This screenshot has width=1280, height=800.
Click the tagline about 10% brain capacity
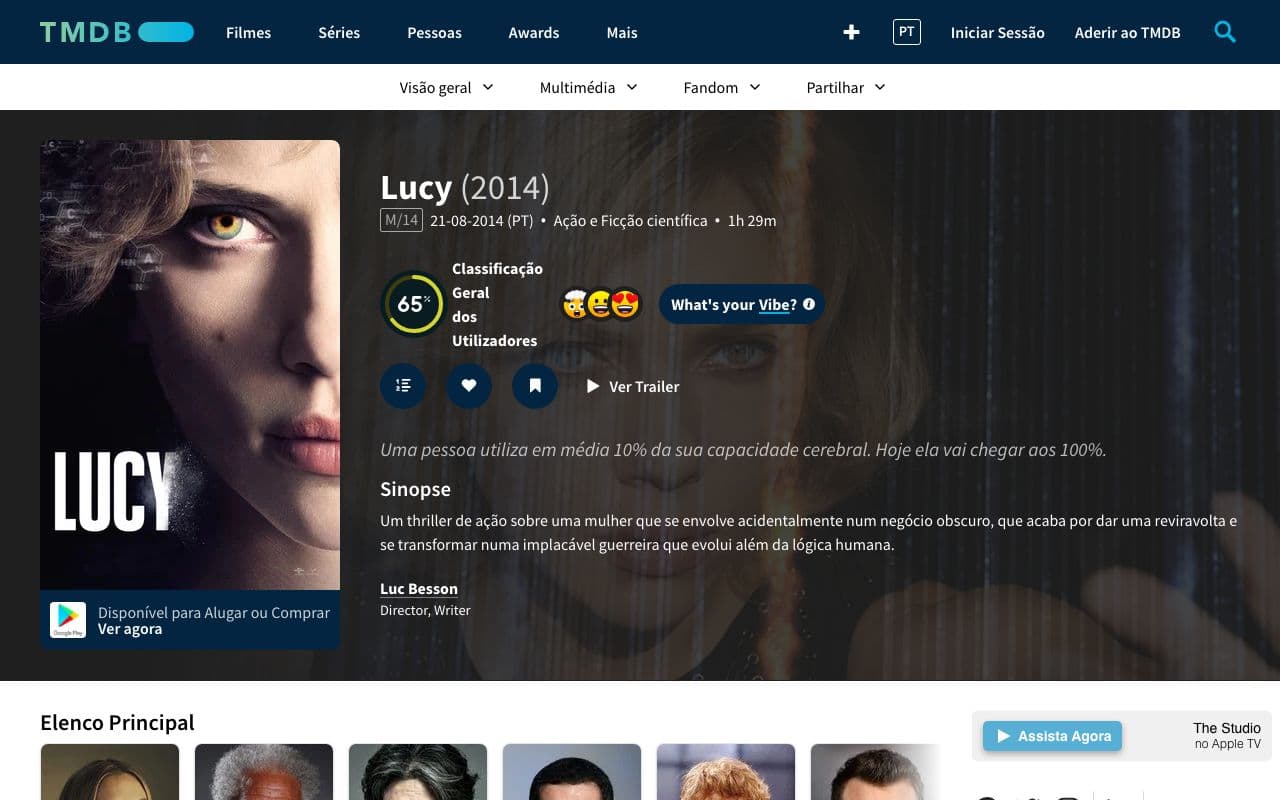[743, 450]
